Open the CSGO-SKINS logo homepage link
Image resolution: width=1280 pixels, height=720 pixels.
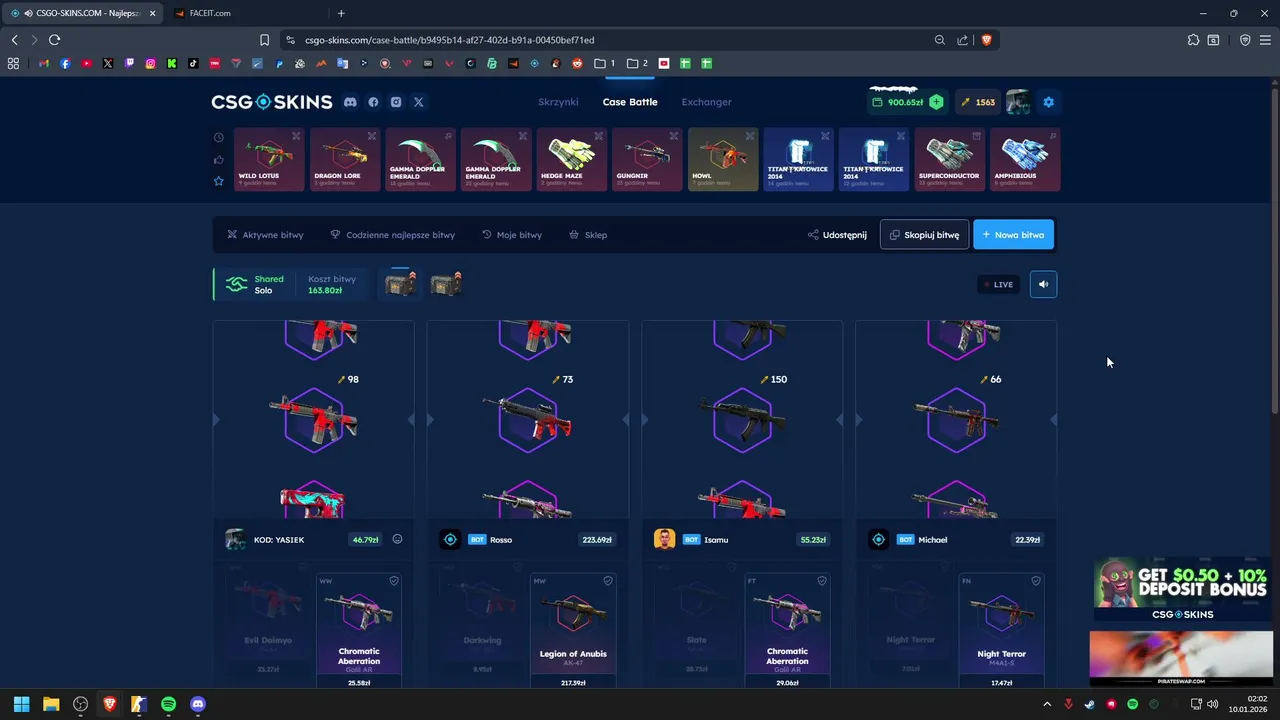point(271,102)
